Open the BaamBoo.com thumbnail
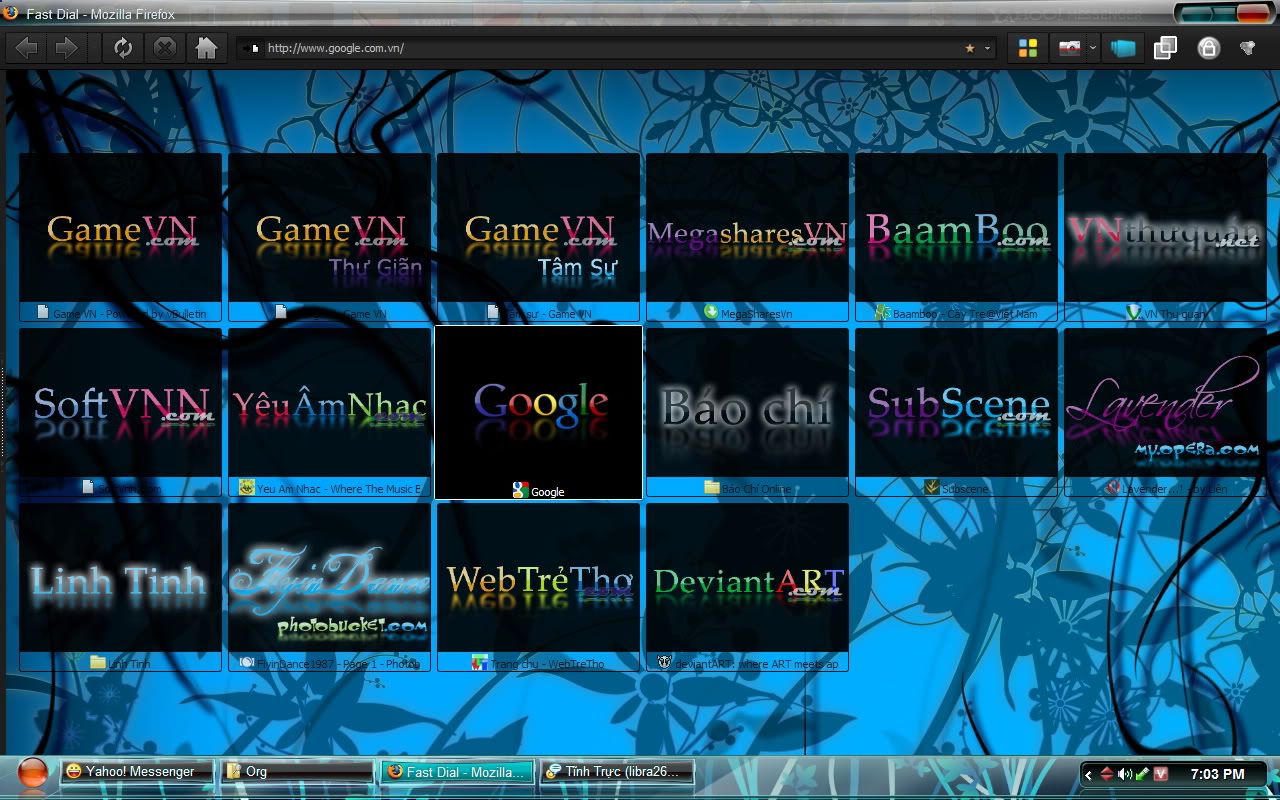Screen dimensions: 1280x800 [956, 228]
